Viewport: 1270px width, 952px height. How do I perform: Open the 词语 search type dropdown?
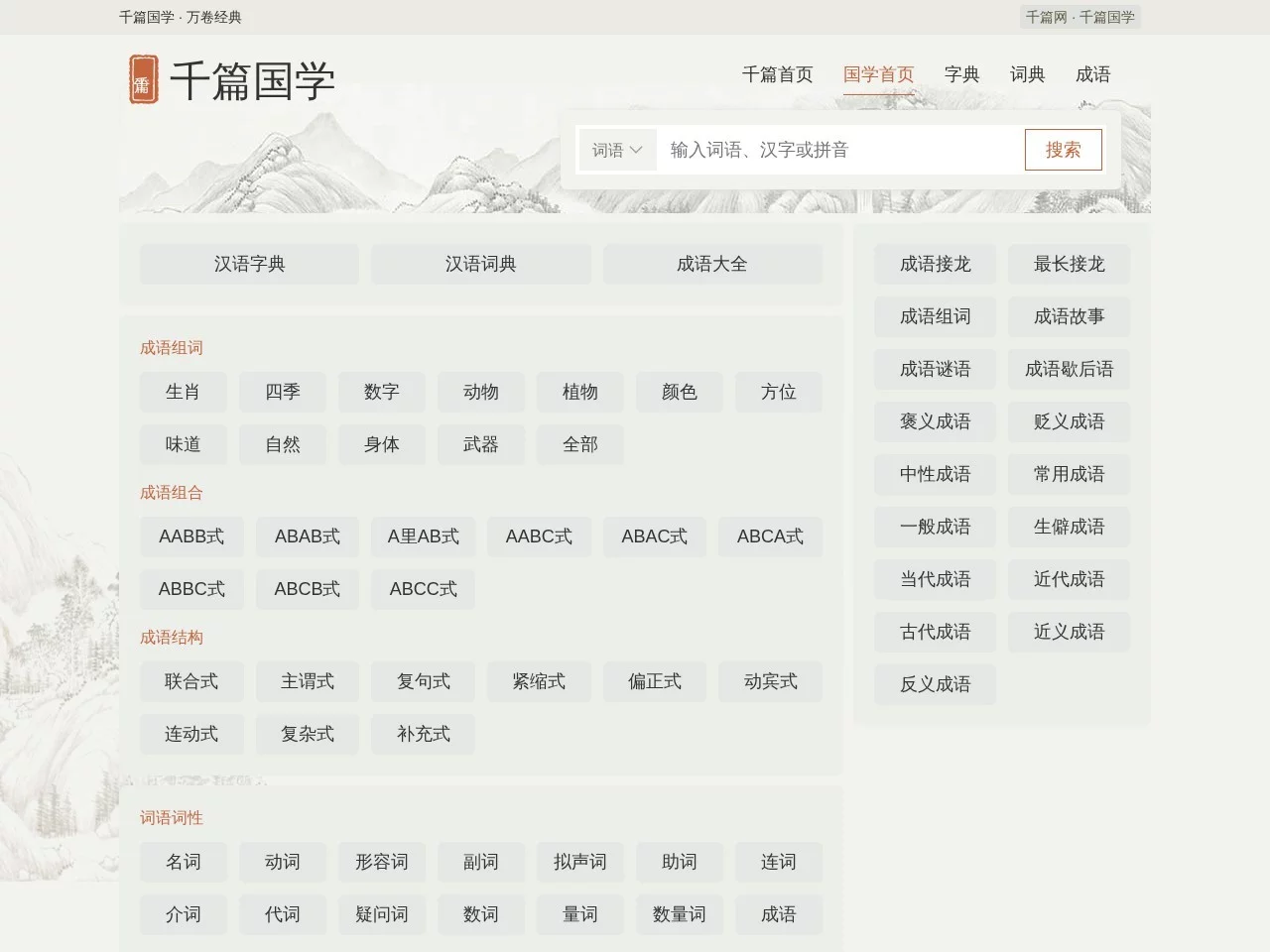click(616, 150)
